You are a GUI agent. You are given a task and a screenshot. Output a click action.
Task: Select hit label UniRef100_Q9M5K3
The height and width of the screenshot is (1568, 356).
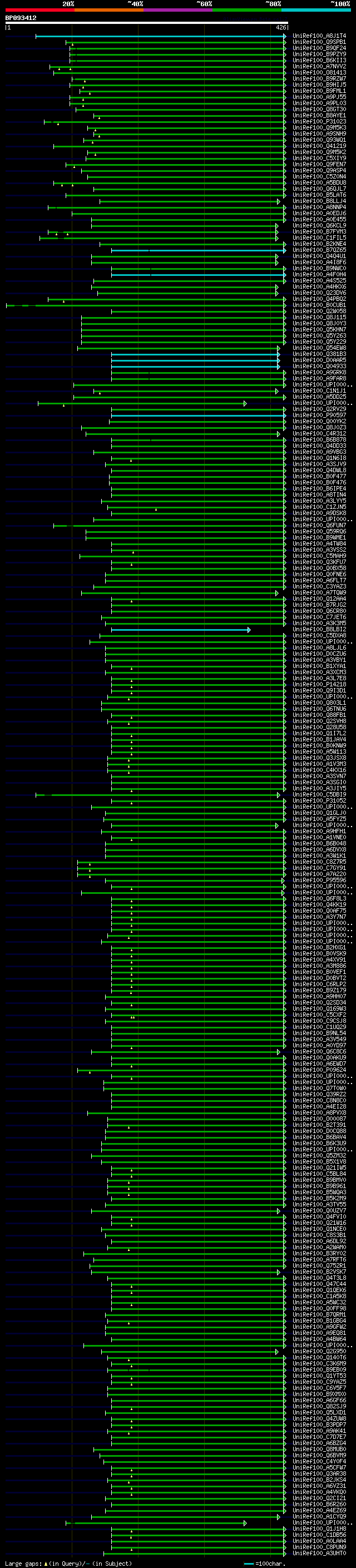tap(319, 128)
